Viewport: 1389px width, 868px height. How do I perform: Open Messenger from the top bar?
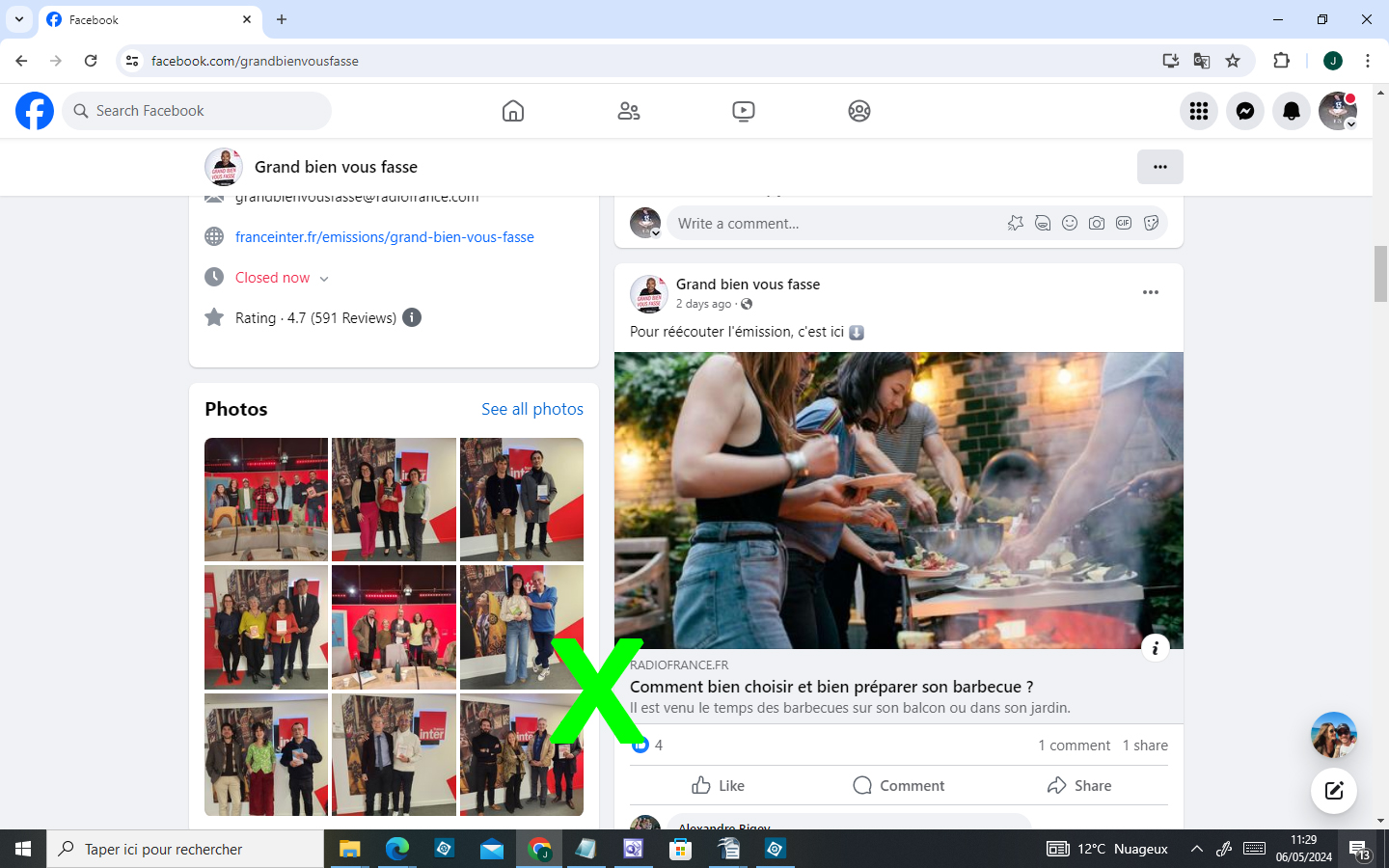1245,111
